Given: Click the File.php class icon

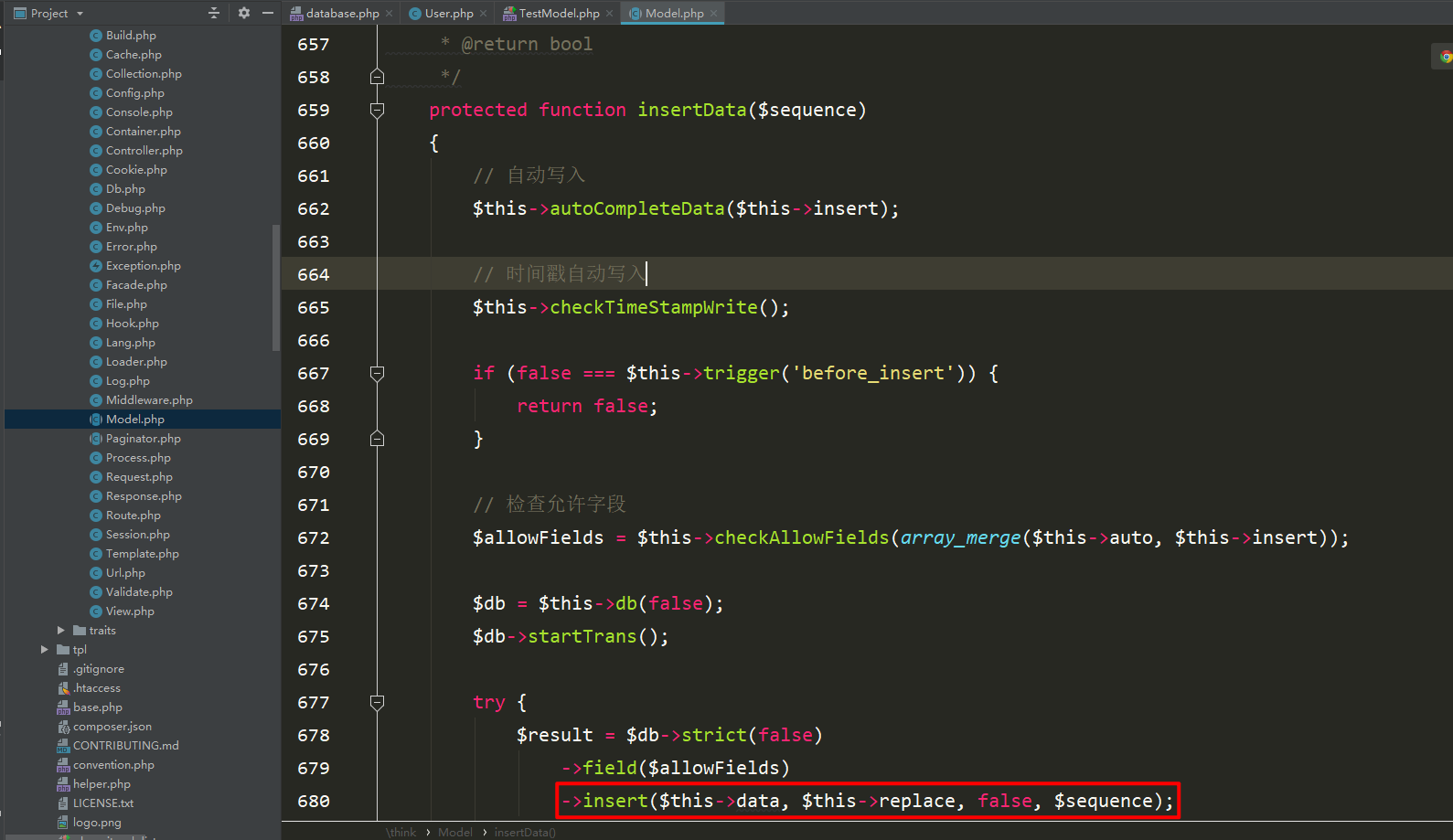Looking at the screenshot, I should (96, 304).
